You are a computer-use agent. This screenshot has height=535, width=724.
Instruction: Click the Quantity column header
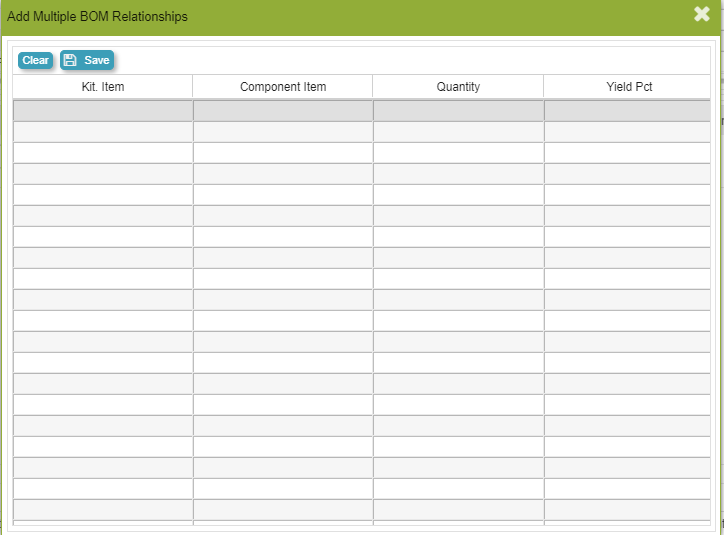(x=458, y=87)
